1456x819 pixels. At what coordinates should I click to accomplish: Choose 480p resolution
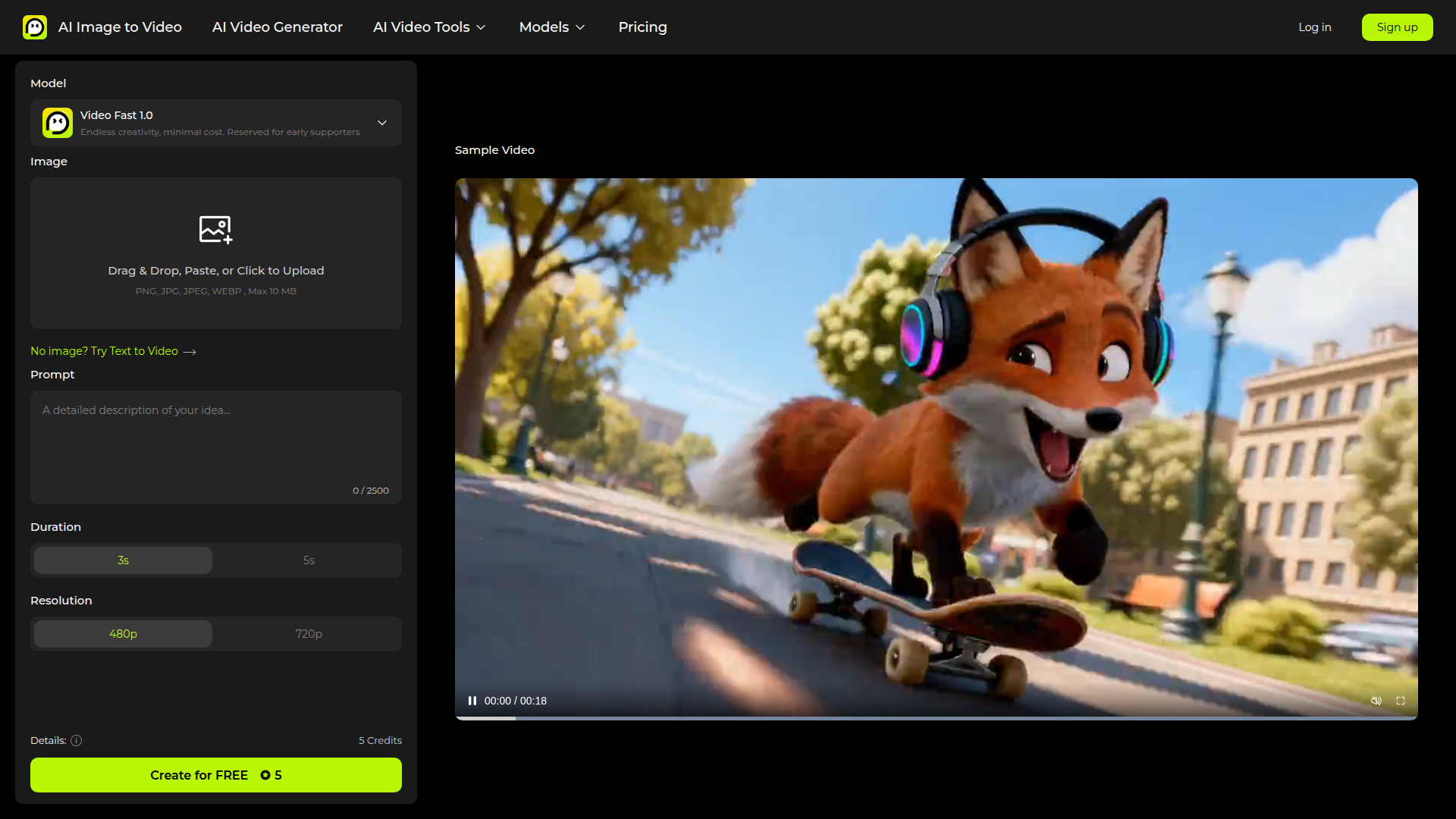pyautogui.click(x=123, y=634)
